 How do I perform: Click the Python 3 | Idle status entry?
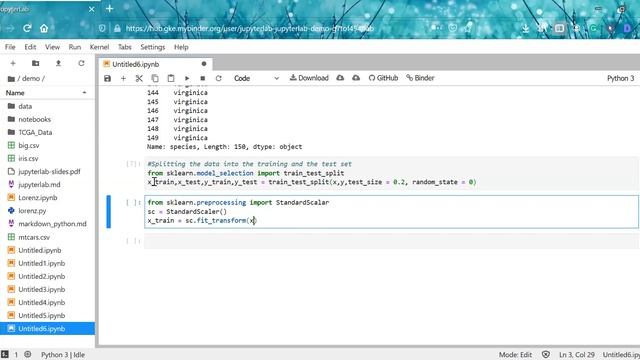pos(63,355)
